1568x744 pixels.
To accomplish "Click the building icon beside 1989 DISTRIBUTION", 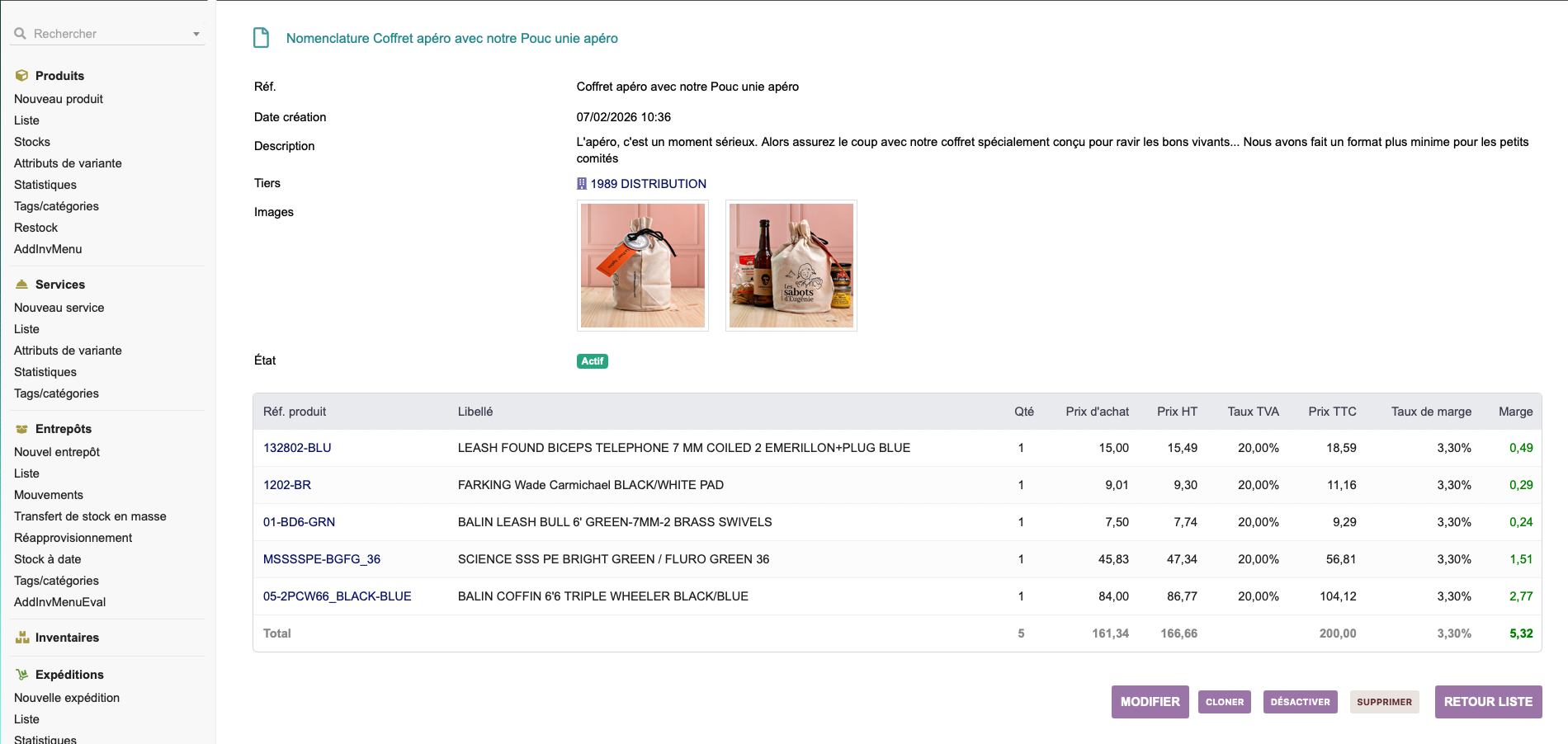I will [x=582, y=184].
